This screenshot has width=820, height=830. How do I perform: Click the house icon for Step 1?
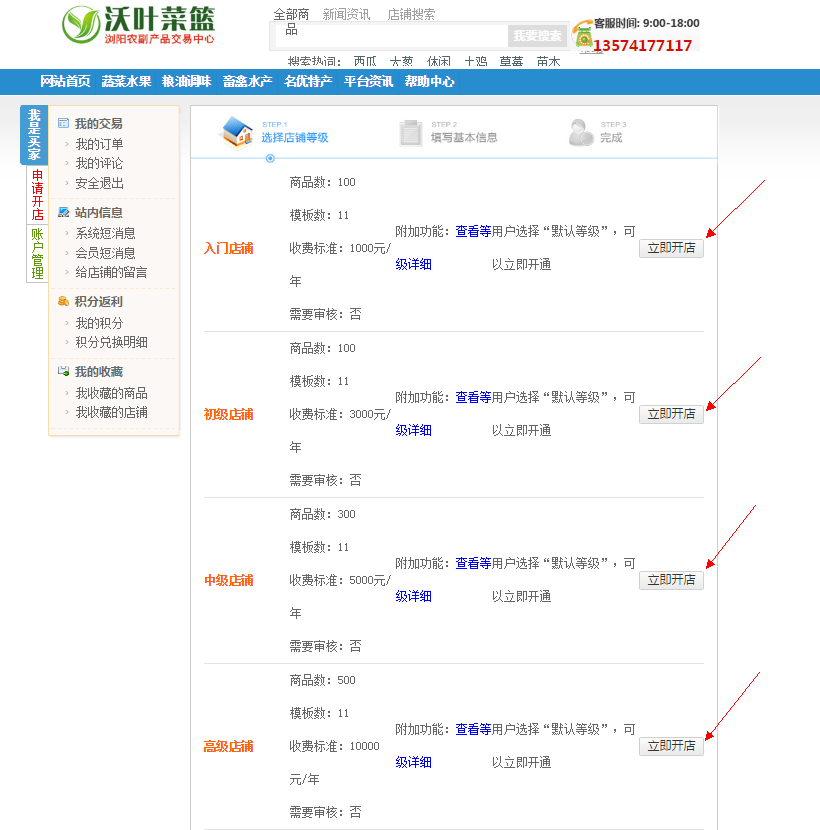point(237,132)
